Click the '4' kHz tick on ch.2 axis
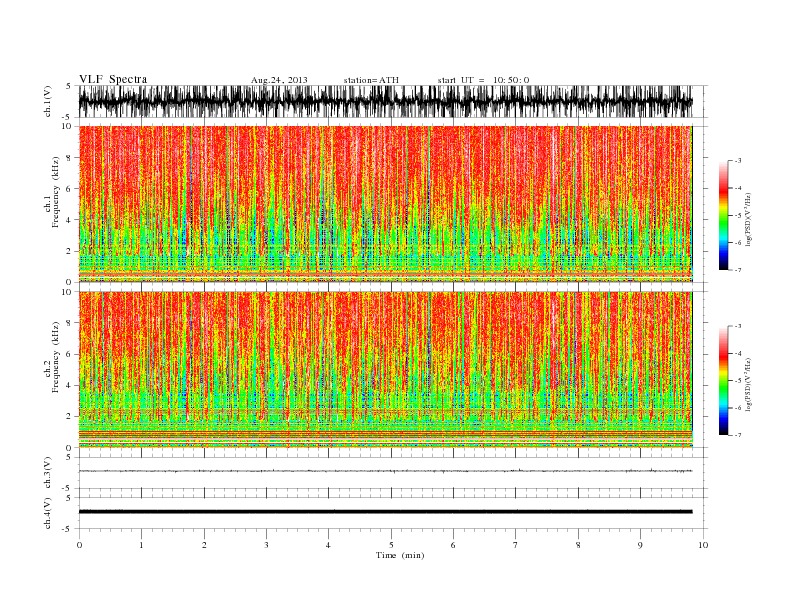The image size is (792, 612). (x=69, y=385)
